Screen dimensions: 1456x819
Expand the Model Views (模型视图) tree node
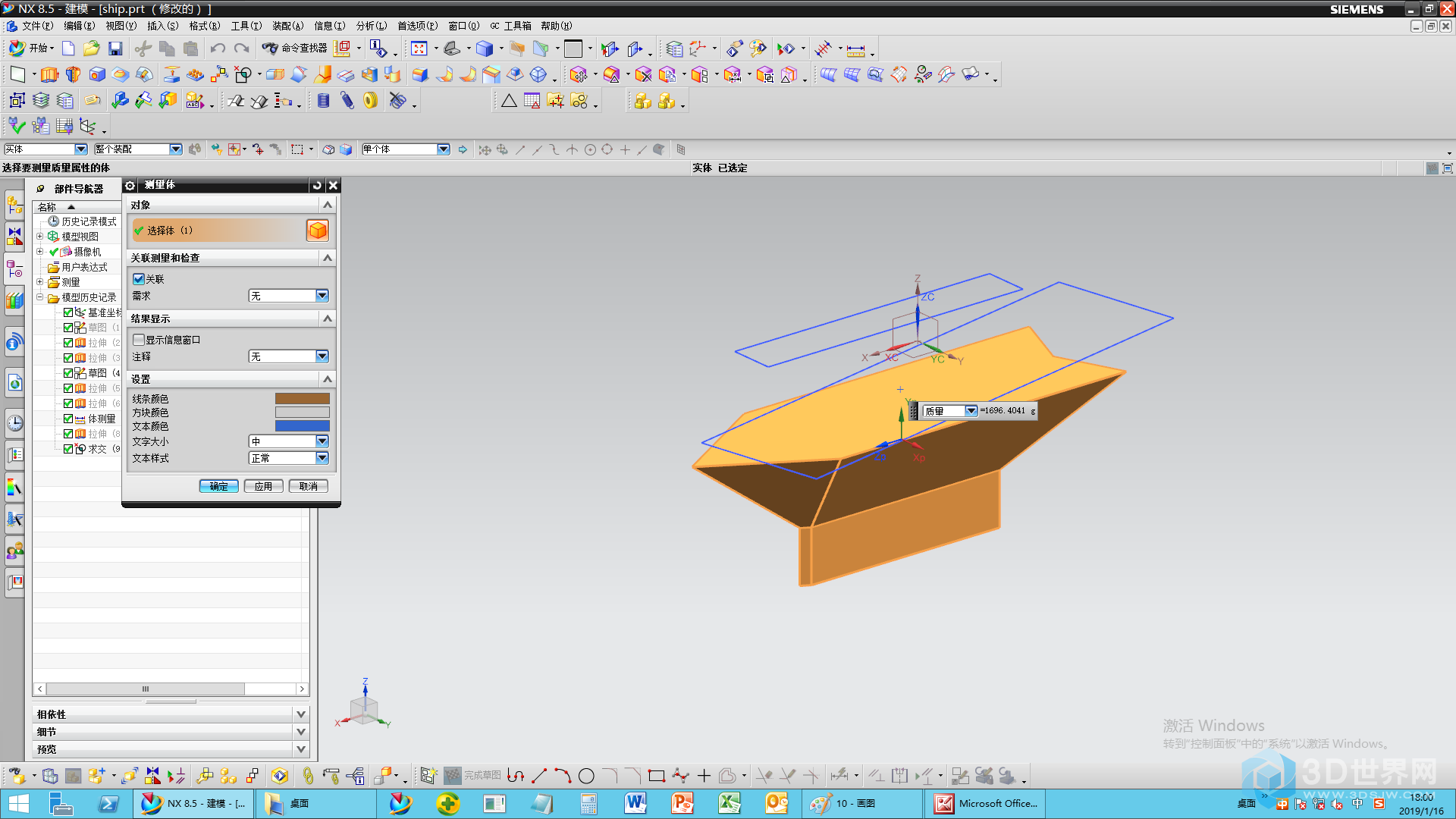(39, 237)
